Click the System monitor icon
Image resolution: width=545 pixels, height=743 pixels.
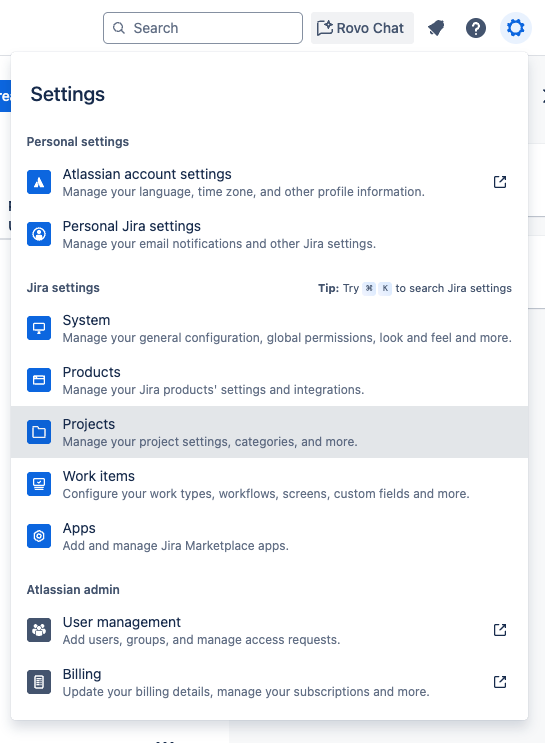(x=39, y=328)
